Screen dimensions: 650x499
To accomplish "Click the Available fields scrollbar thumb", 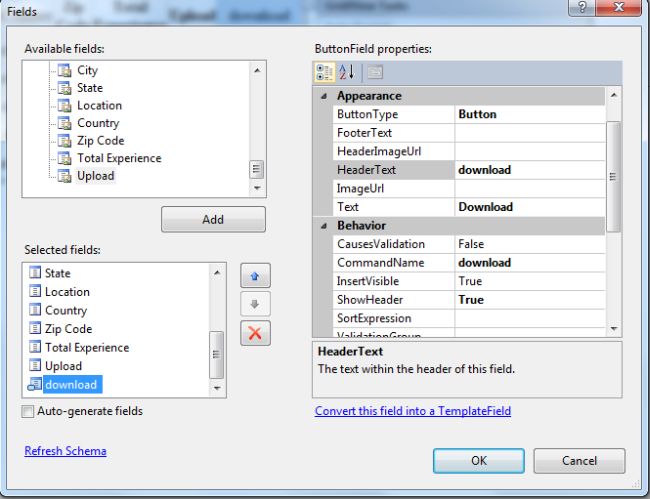I will pos(256,169).
